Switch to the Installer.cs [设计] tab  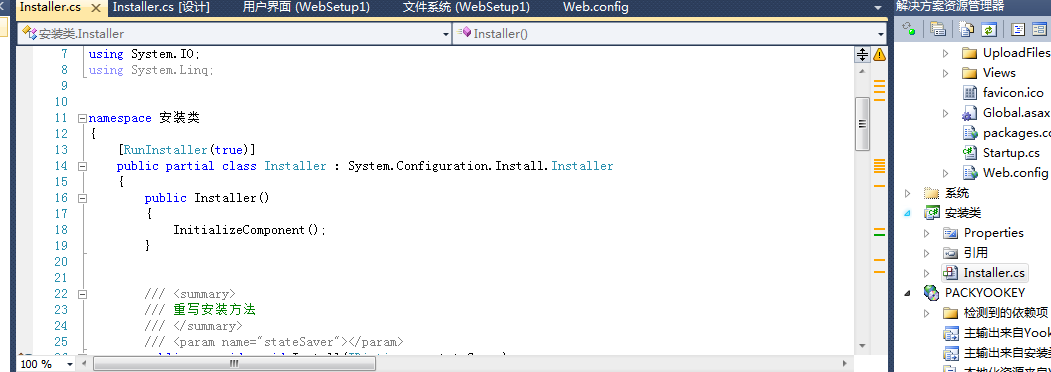[161, 7]
